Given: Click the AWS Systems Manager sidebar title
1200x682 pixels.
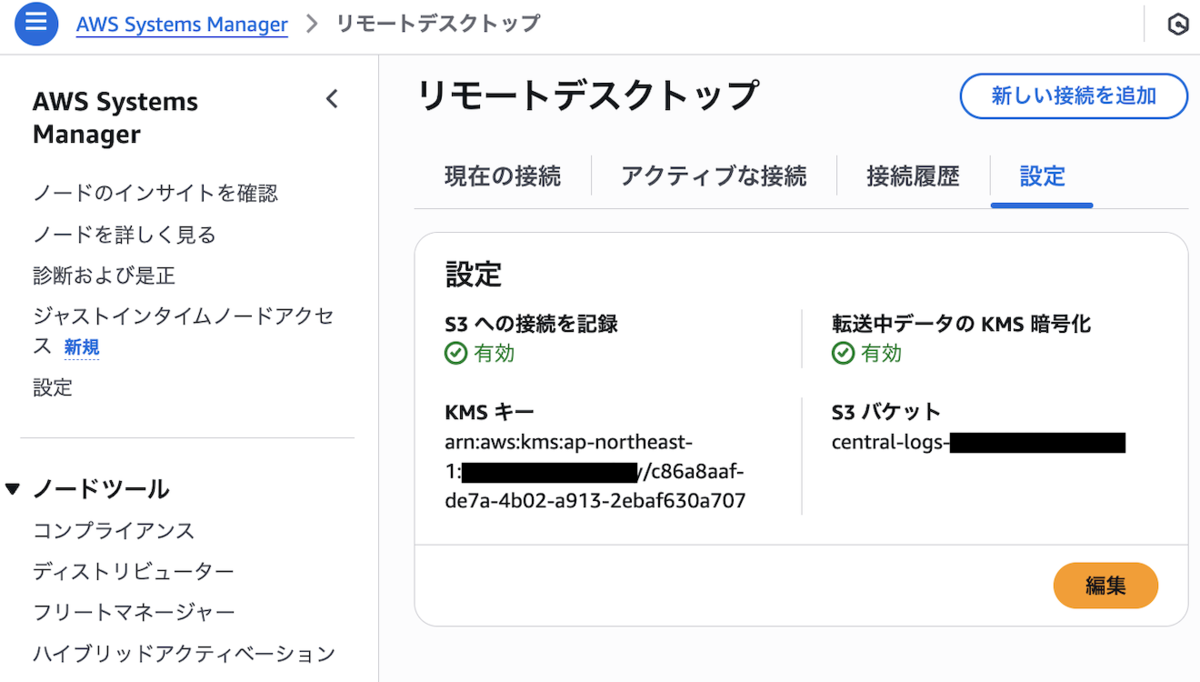Looking at the screenshot, I should click(115, 118).
